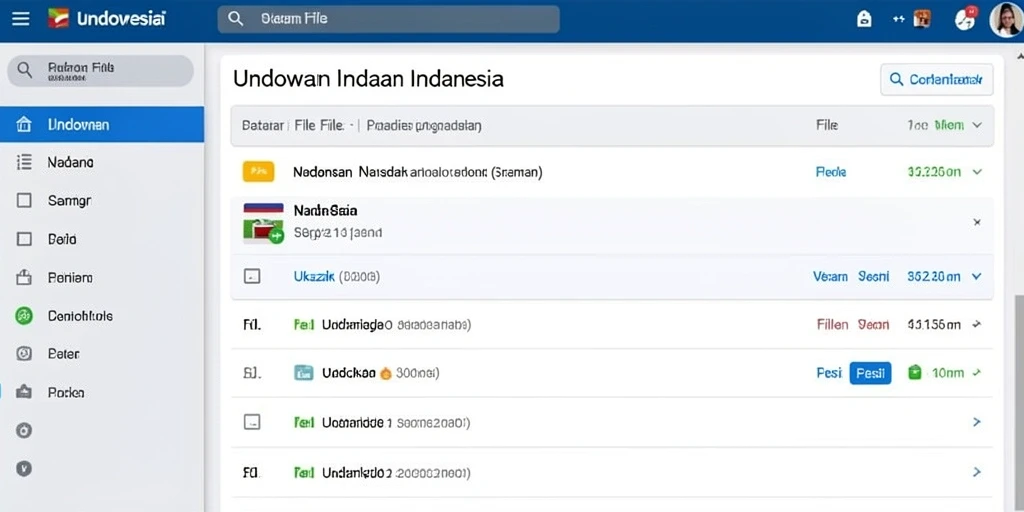Screen dimensions: 1024x512
Task: Click the Fillen link in Undamiagao row
Action: click(x=833, y=324)
